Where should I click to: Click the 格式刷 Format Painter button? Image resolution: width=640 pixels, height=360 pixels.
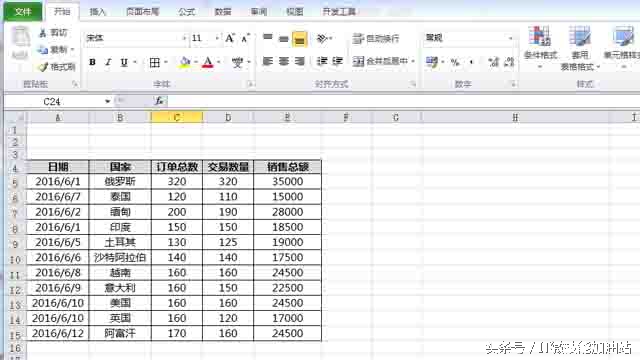(x=57, y=67)
